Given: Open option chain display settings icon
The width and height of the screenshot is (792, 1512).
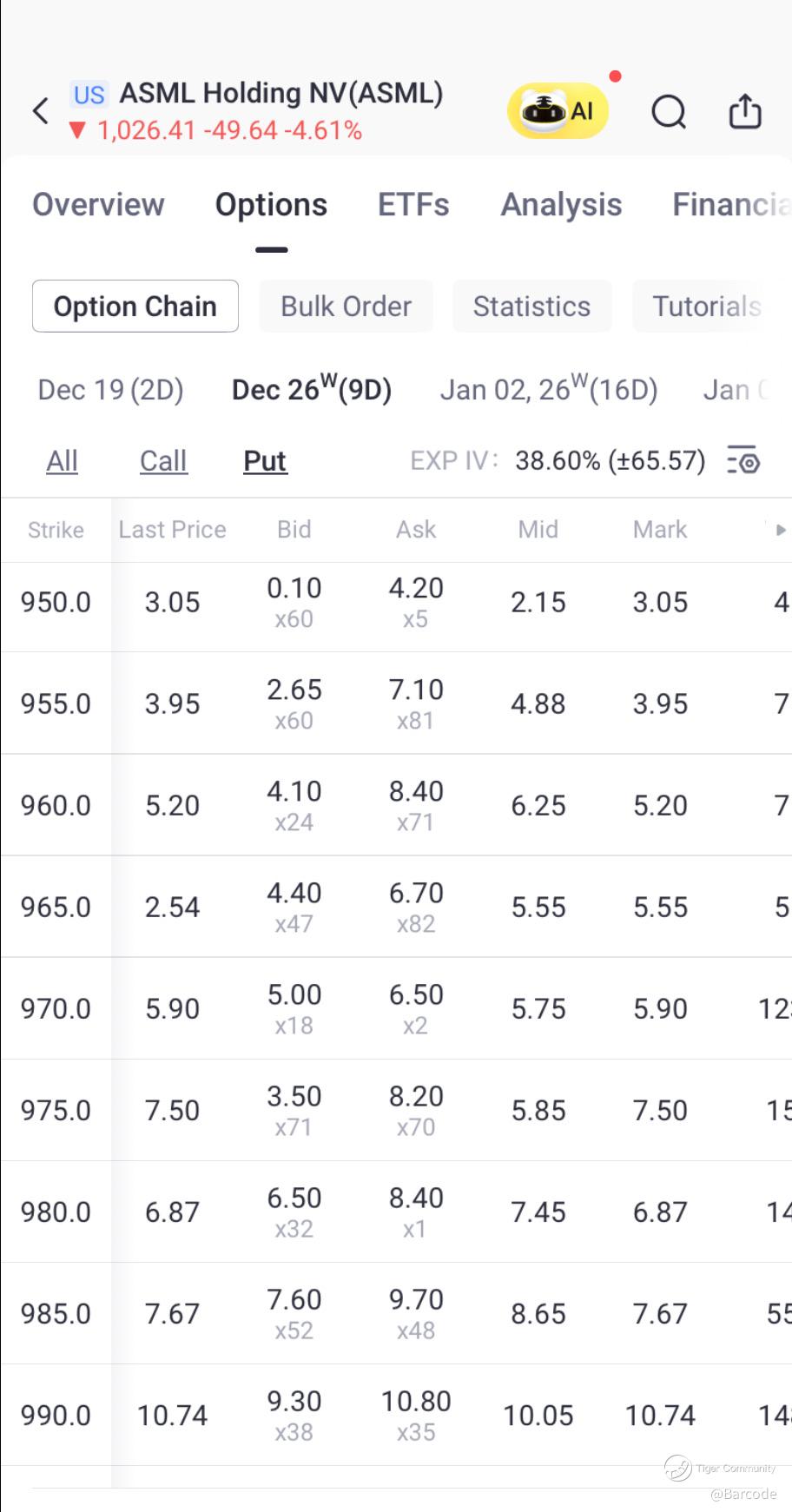Looking at the screenshot, I should click(743, 460).
